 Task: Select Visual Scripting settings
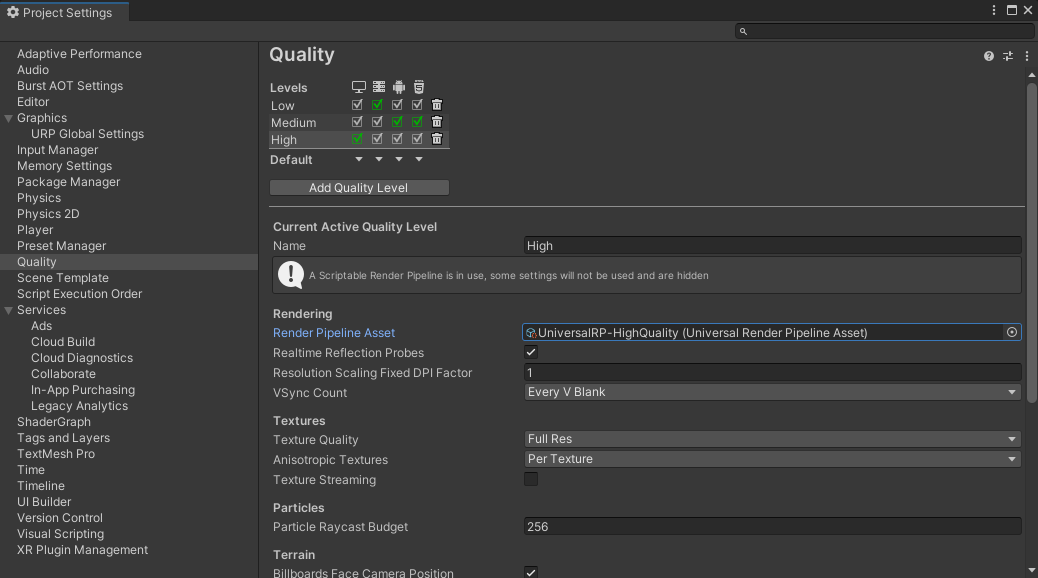61,534
